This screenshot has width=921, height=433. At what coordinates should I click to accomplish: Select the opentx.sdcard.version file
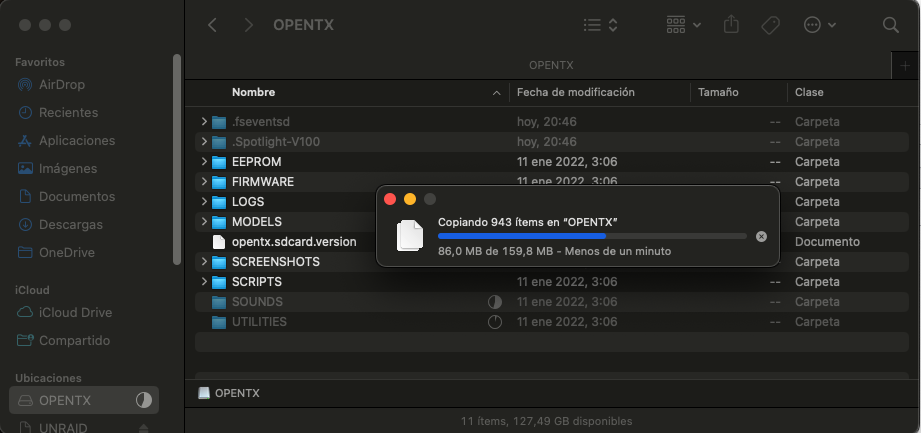[x=294, y=241]
